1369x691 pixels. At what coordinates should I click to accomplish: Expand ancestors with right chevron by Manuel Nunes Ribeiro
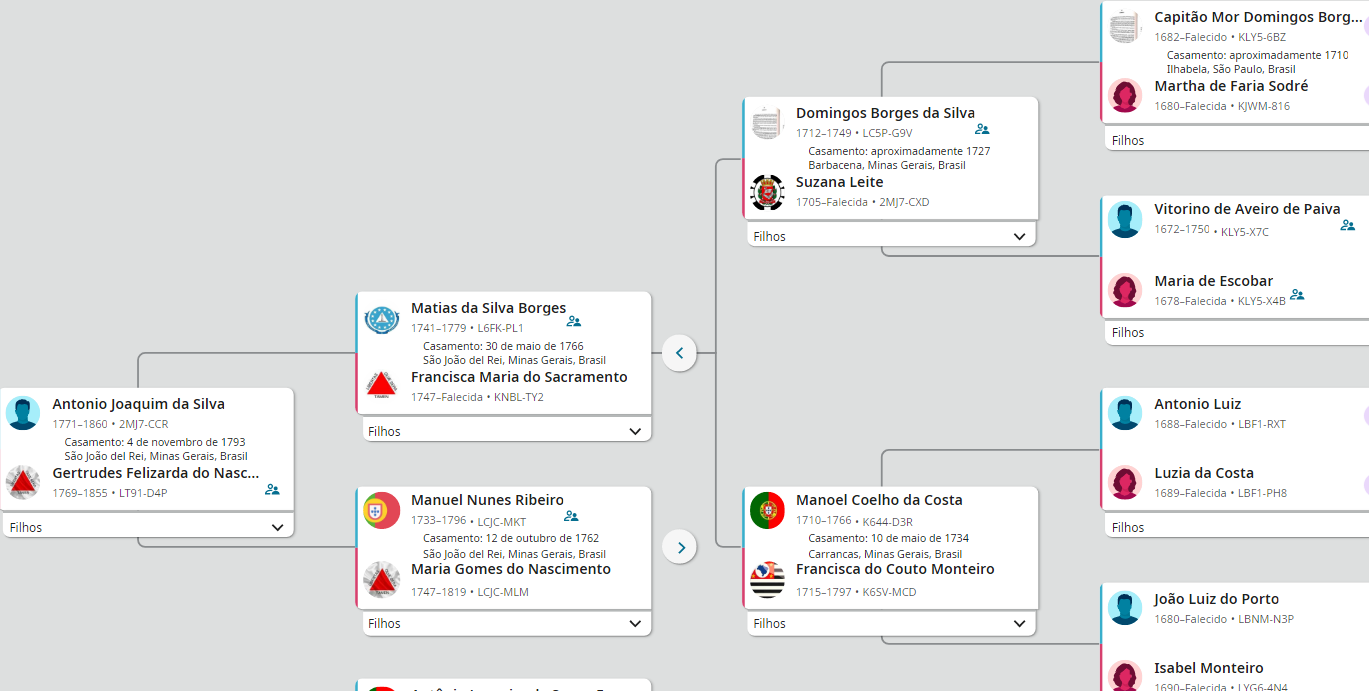pos(680,547)
